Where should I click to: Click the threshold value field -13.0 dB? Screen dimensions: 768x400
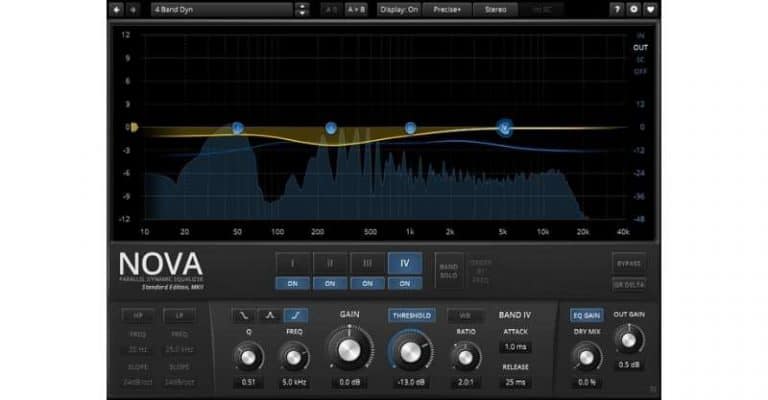click(411, 382)
